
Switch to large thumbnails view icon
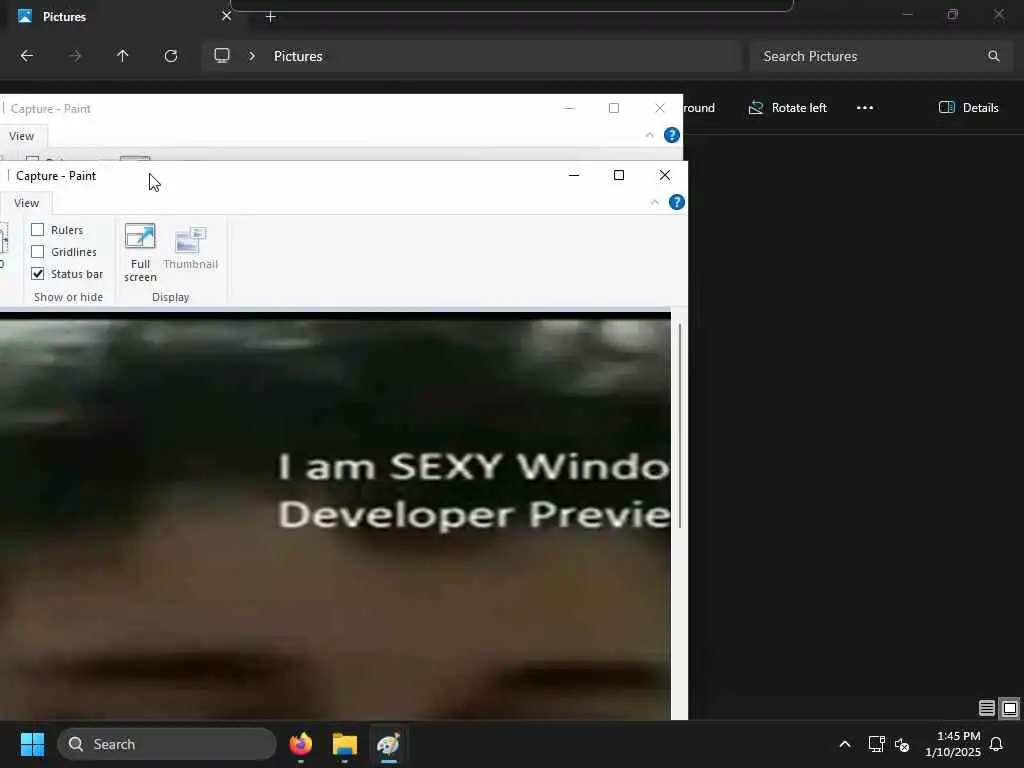1010,708
